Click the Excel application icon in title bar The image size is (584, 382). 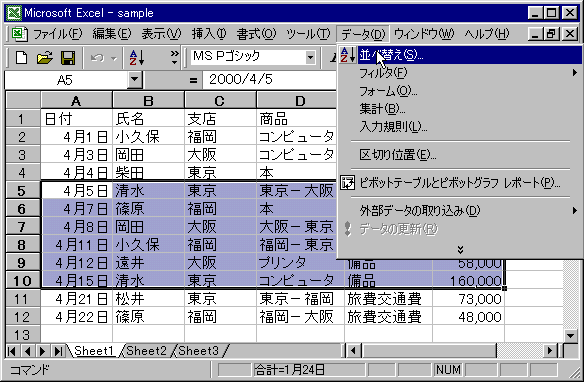pyautogui.click(x=14, y=13)
